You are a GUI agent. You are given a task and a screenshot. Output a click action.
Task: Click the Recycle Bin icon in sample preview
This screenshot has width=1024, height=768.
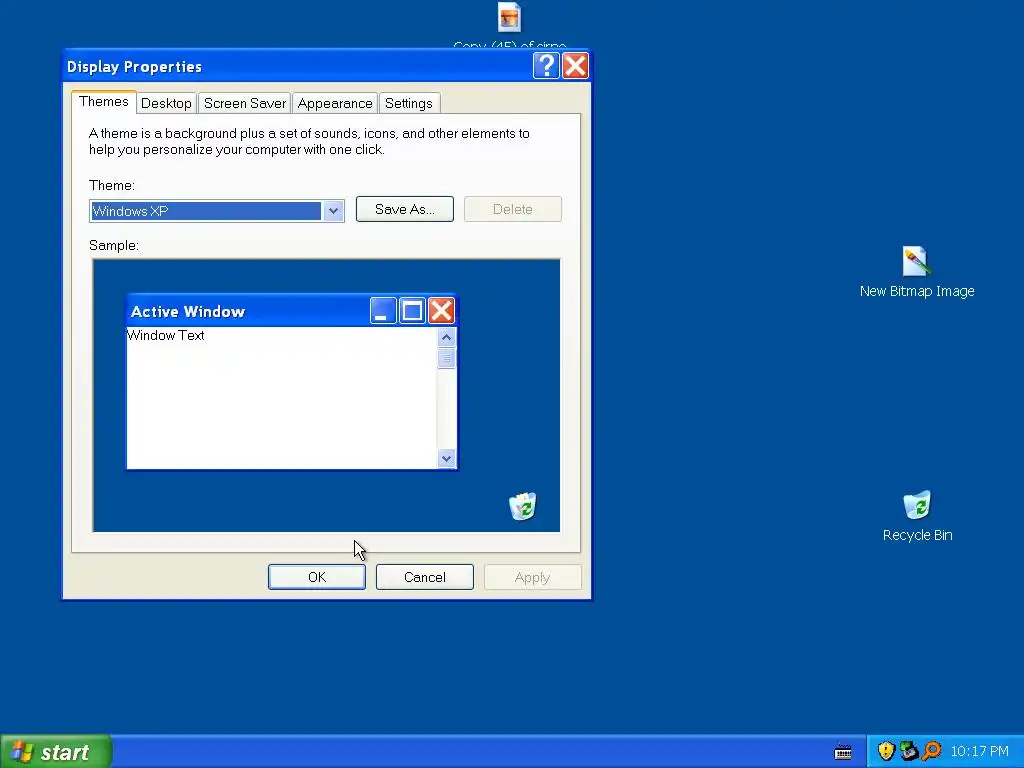(x=522, y=507)
